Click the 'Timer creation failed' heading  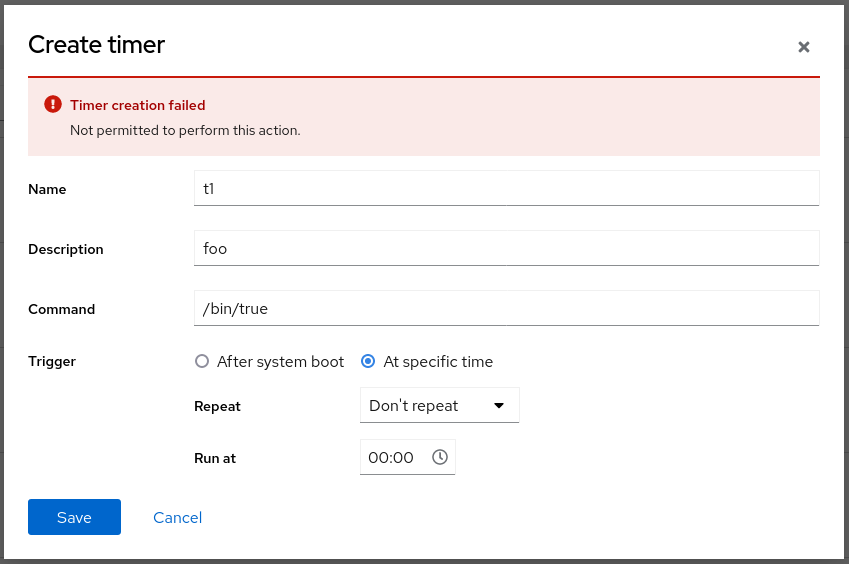tap(138, 105)
